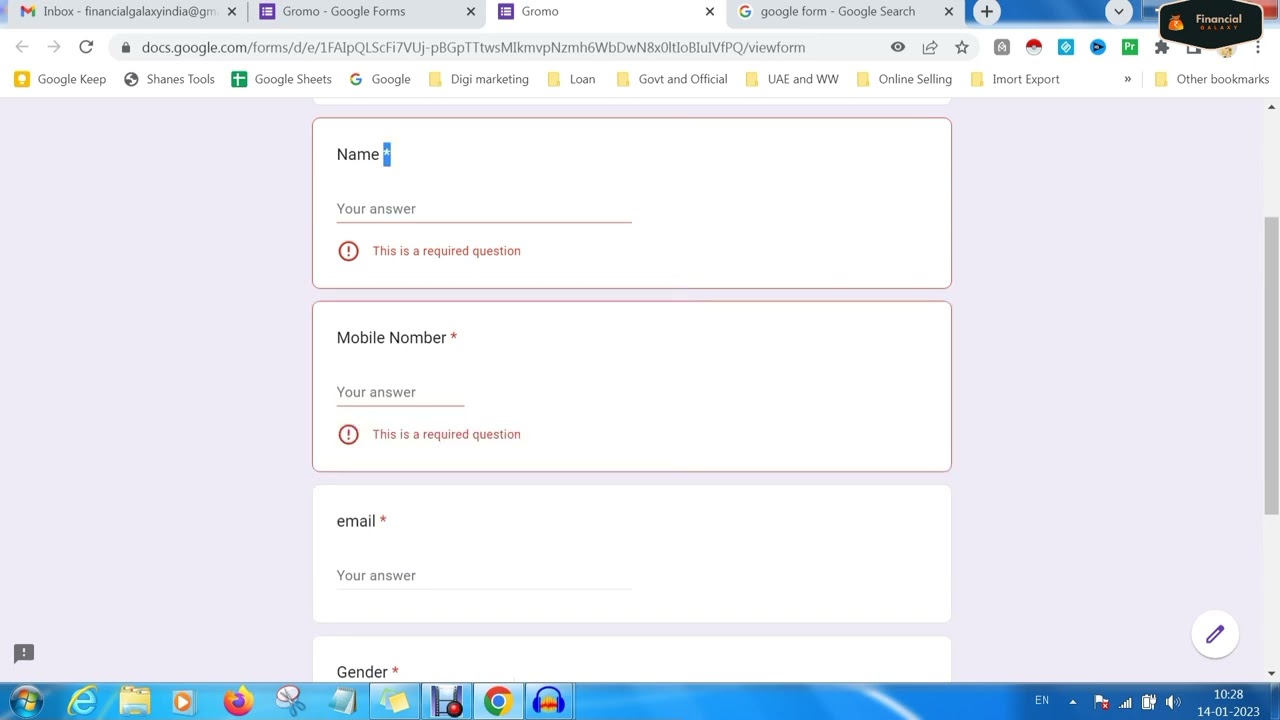Expand the tab search dropdown arrow
1280x720 pixels.
1119,12
